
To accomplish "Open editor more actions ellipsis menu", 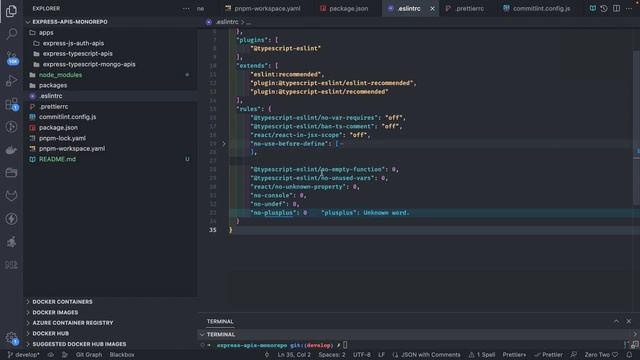I will point(629,8).
